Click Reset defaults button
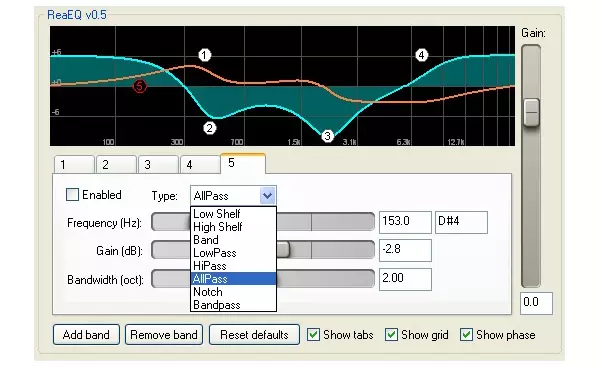This screenshot has width=600, height=367. click(254, 335)
